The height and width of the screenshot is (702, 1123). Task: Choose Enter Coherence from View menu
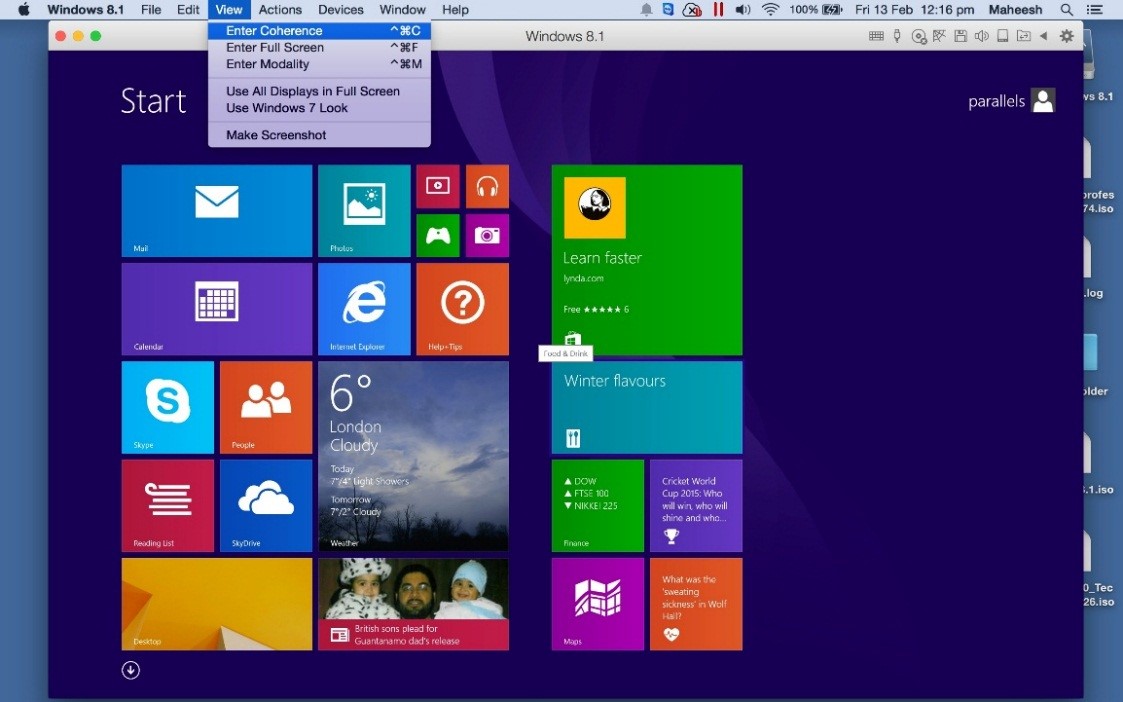(x=319, y=31)
